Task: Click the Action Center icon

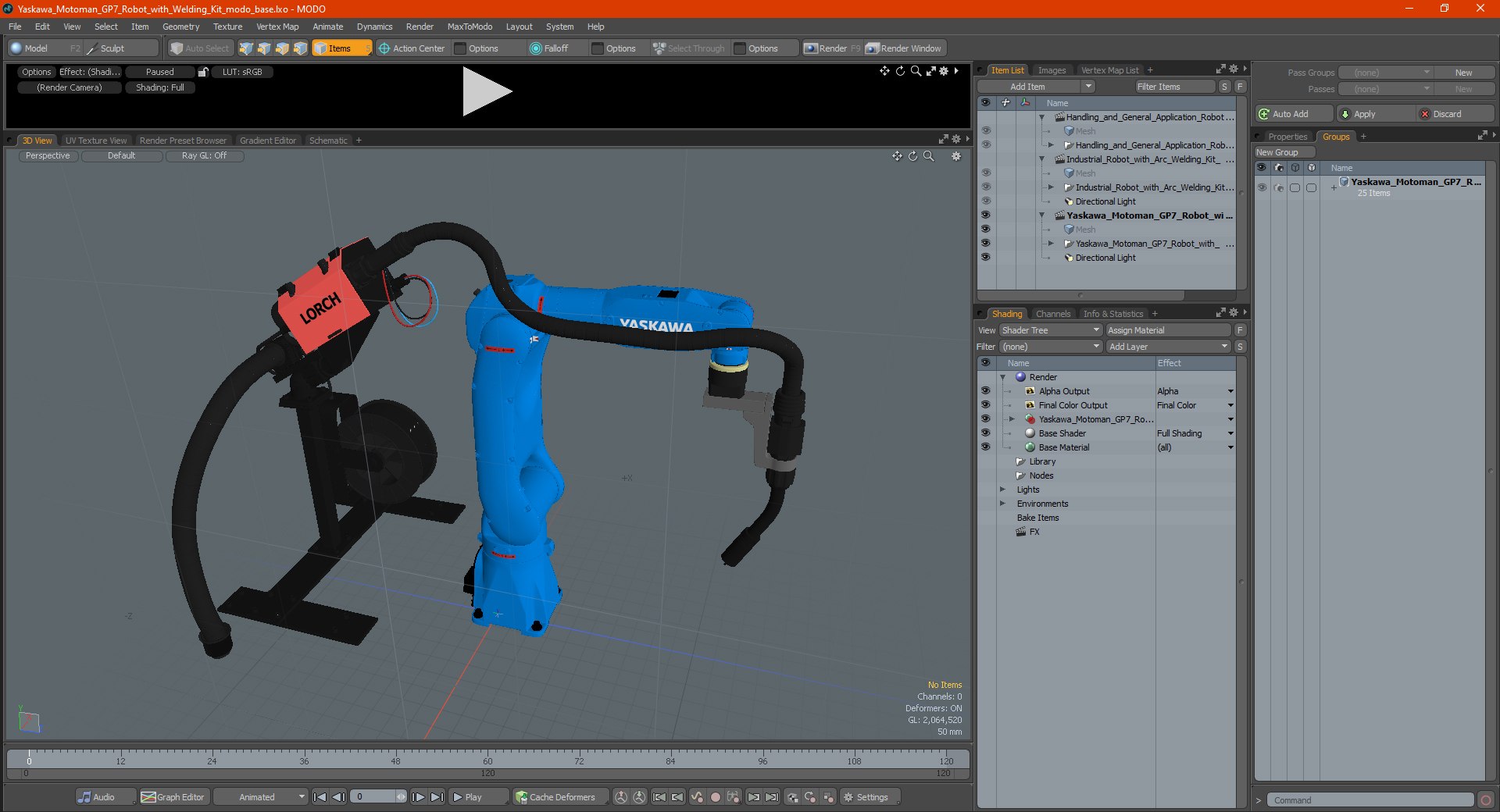Action: pos(384,48)
